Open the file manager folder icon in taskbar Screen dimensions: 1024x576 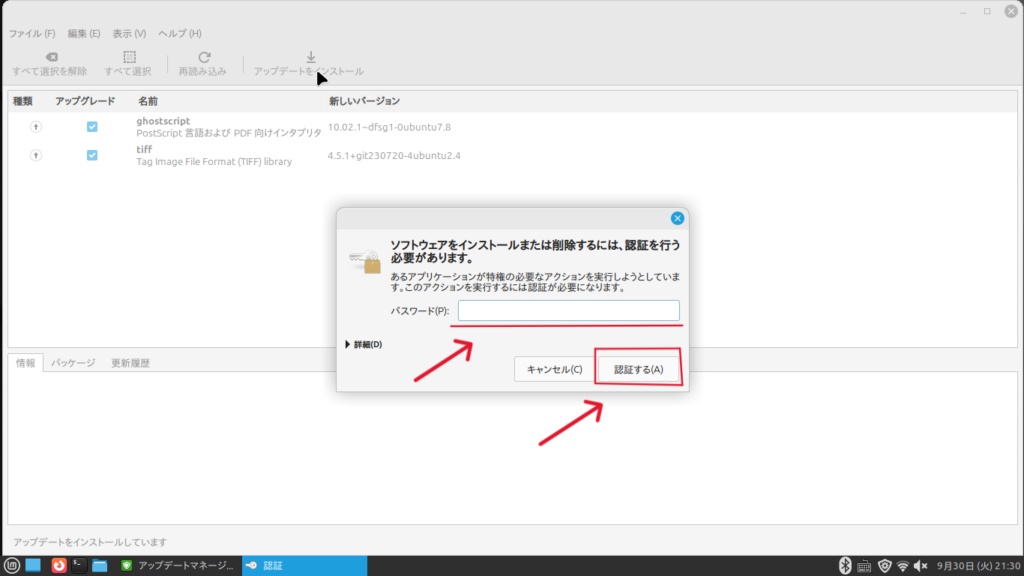[100, 566]
